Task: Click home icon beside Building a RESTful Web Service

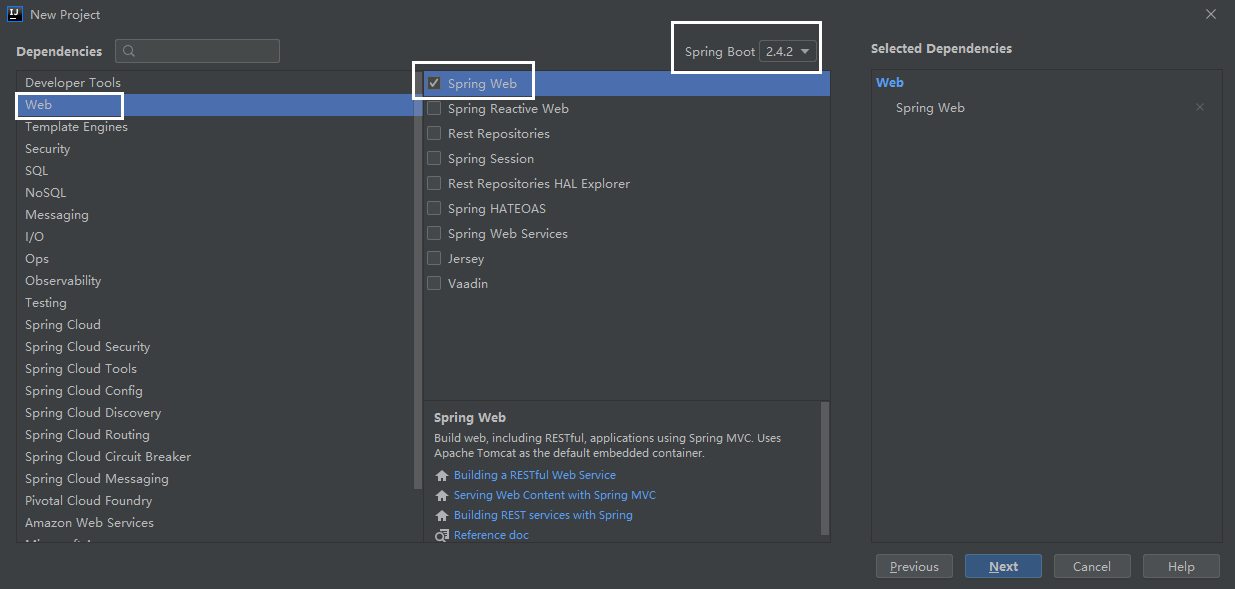Action: click(443, 476)
